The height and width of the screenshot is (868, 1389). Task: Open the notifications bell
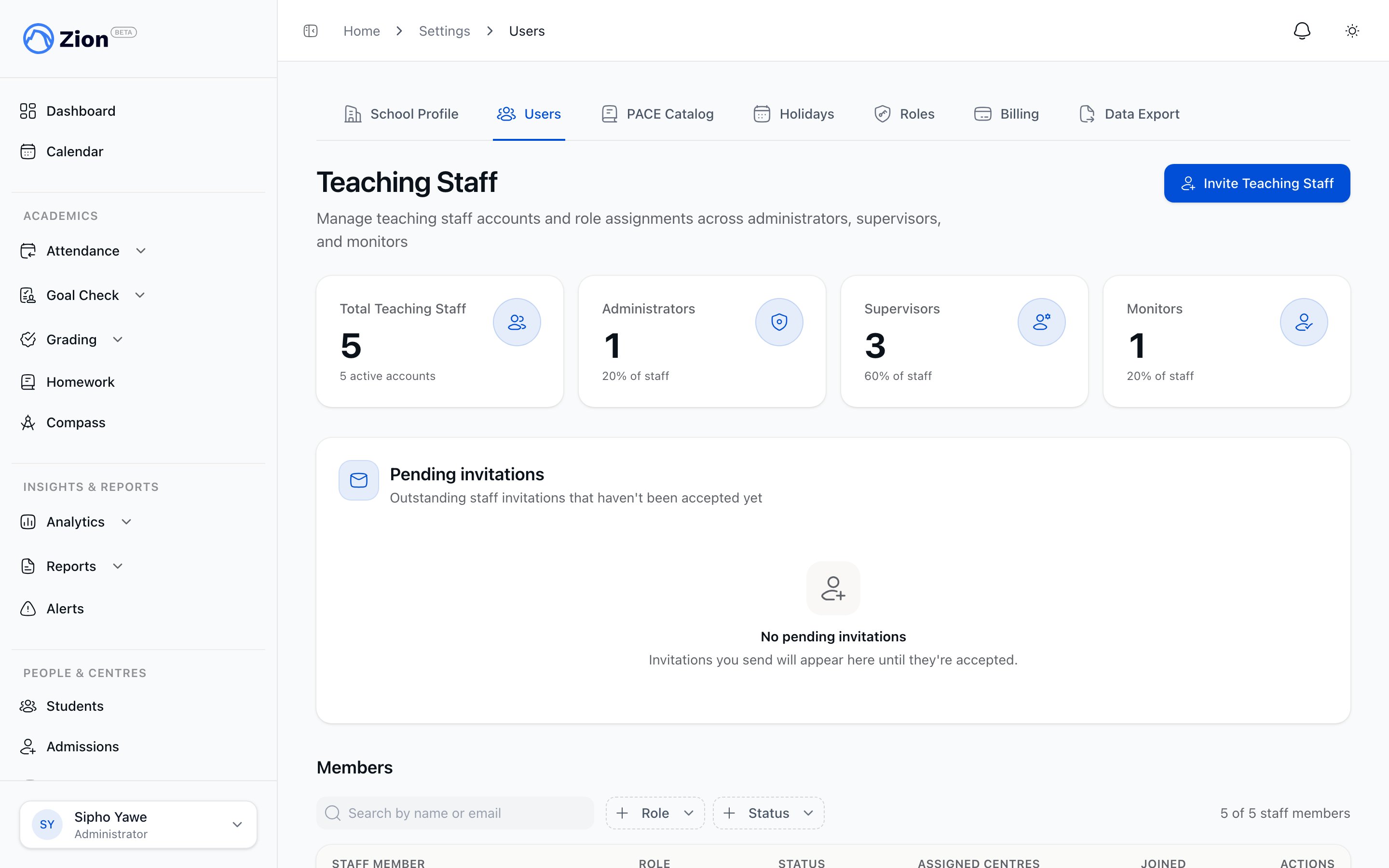click(1302, 31)
